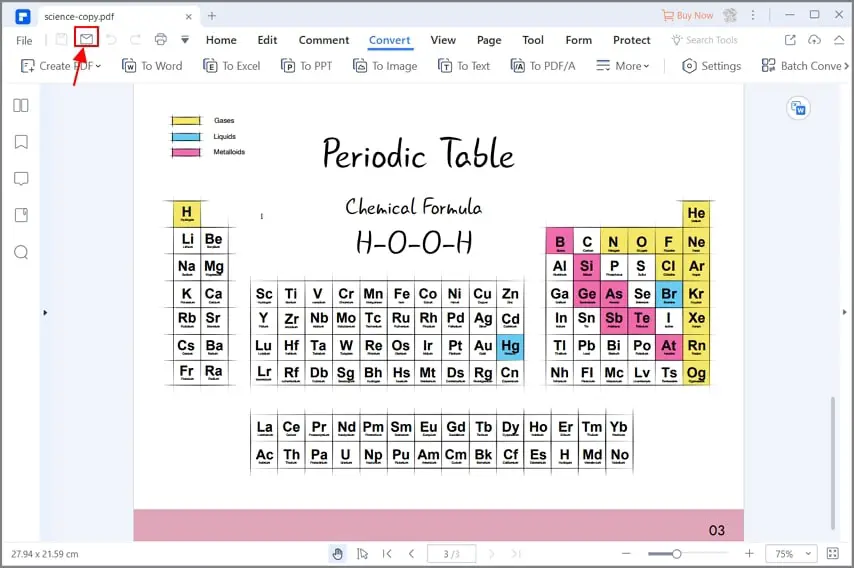Convert document using To Word button
This screenshot has width=854, height=568.
152,66
